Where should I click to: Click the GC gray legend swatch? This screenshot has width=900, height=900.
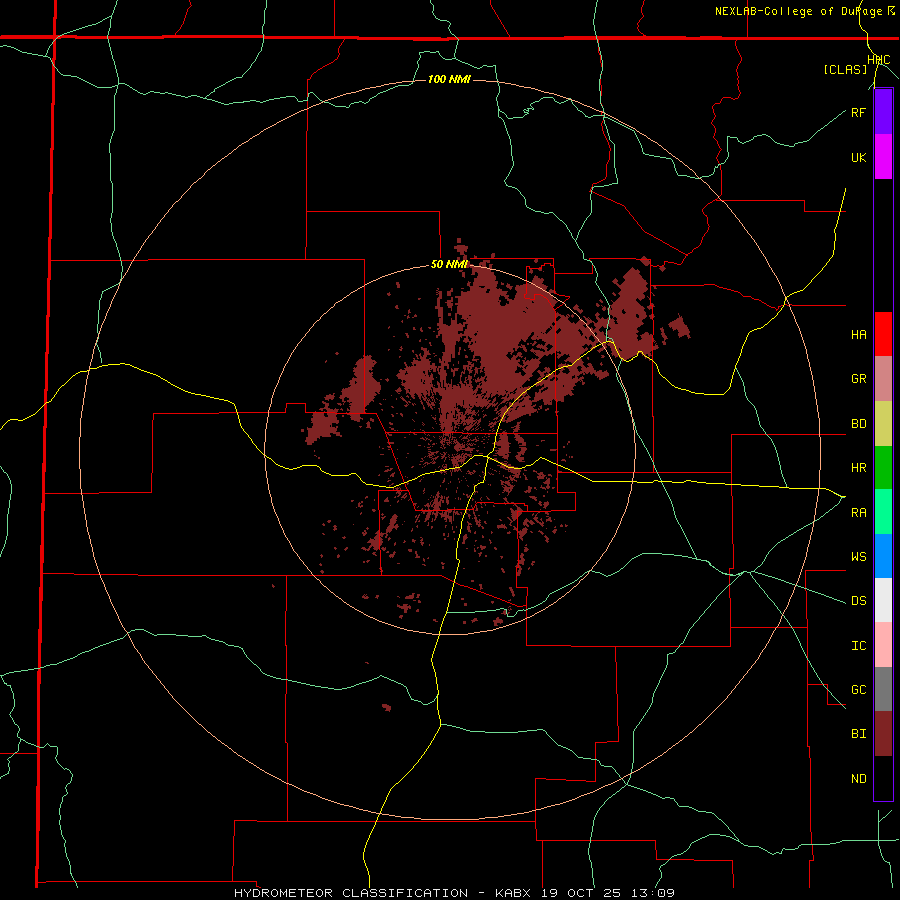(883, 689)
